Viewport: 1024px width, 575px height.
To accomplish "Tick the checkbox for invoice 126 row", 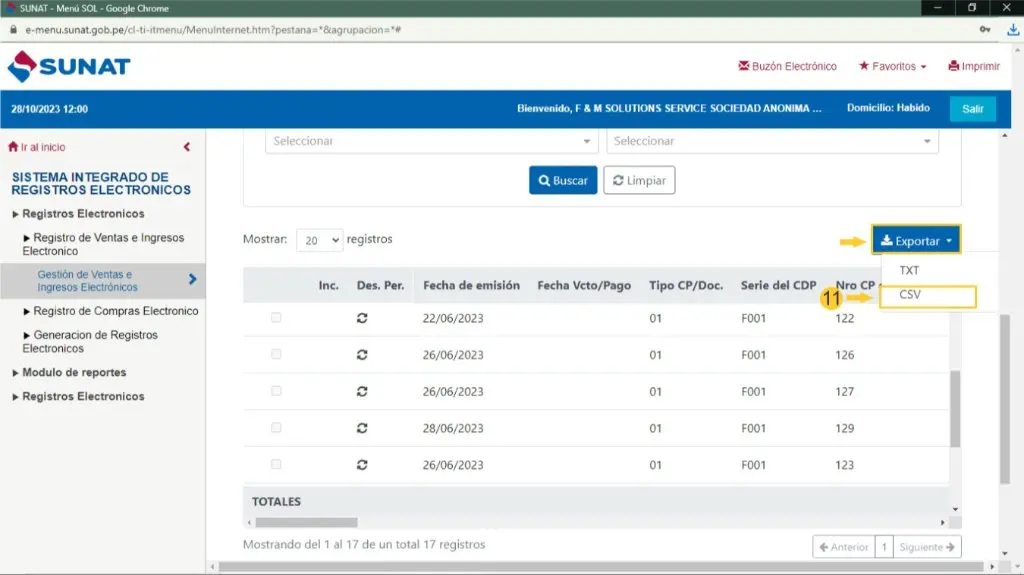I will tap(276, 355).
